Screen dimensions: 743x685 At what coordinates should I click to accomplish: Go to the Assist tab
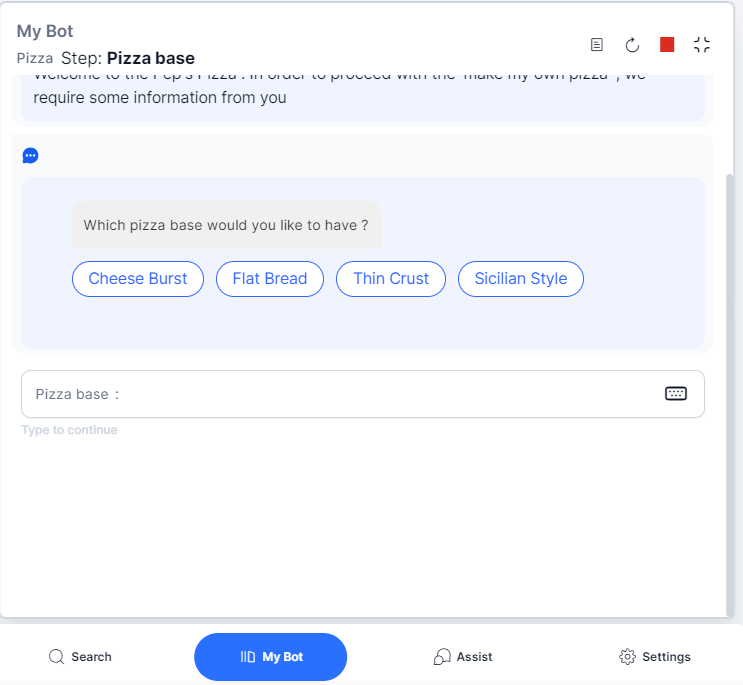(x=463, y=657)
